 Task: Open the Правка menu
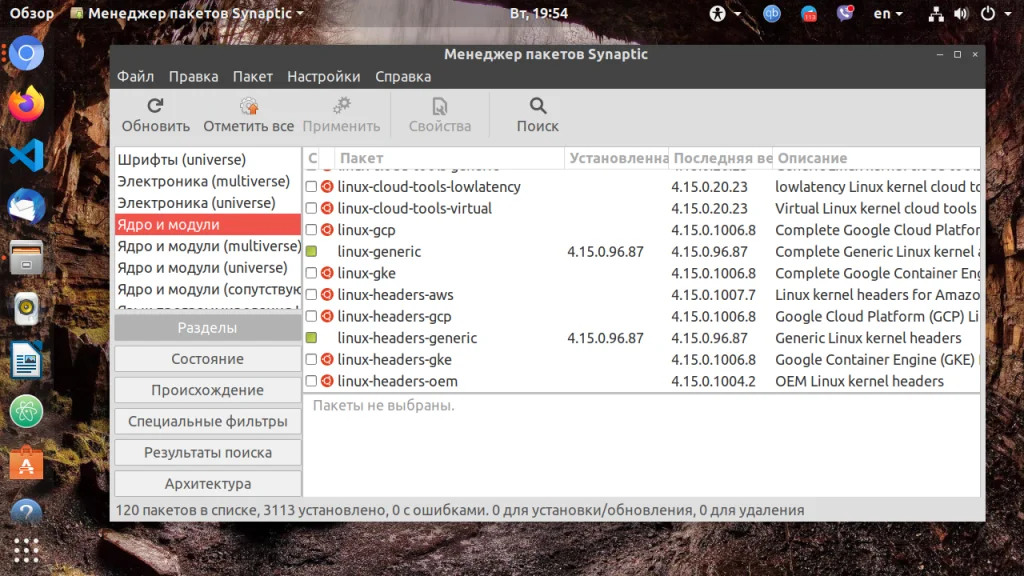pyautogui.click(x=193, y=76)
